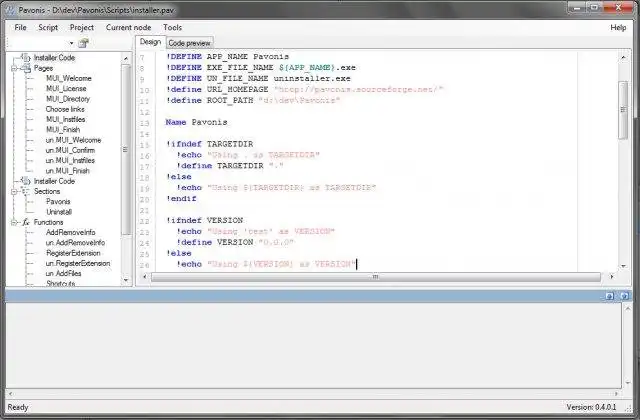Screen dimensions: 640x420
Task: Click the code editor scroll down arrow
Action: click(623, 266)
